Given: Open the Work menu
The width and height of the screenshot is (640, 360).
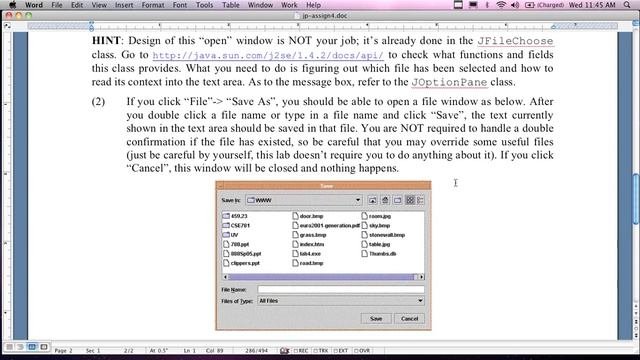Looking at the screenshot, I should 289,5.
